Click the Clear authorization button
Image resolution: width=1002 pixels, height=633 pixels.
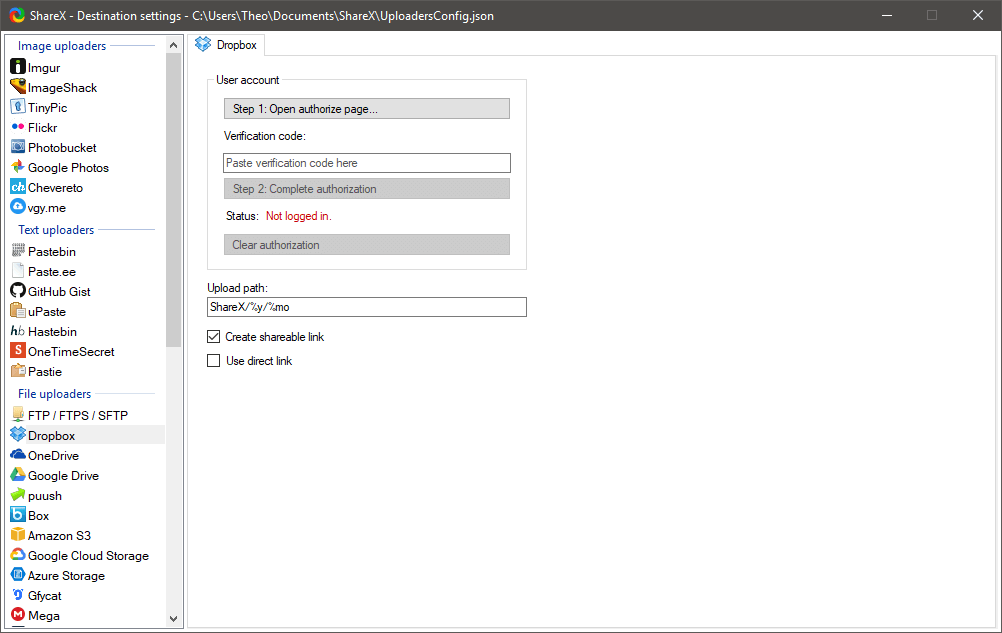click(367, 245)
